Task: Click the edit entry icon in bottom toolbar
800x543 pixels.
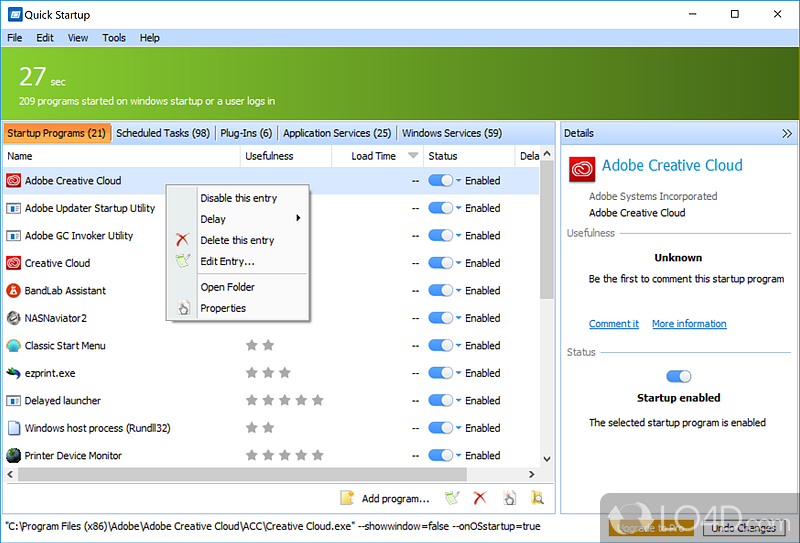Action: point(451,498)
